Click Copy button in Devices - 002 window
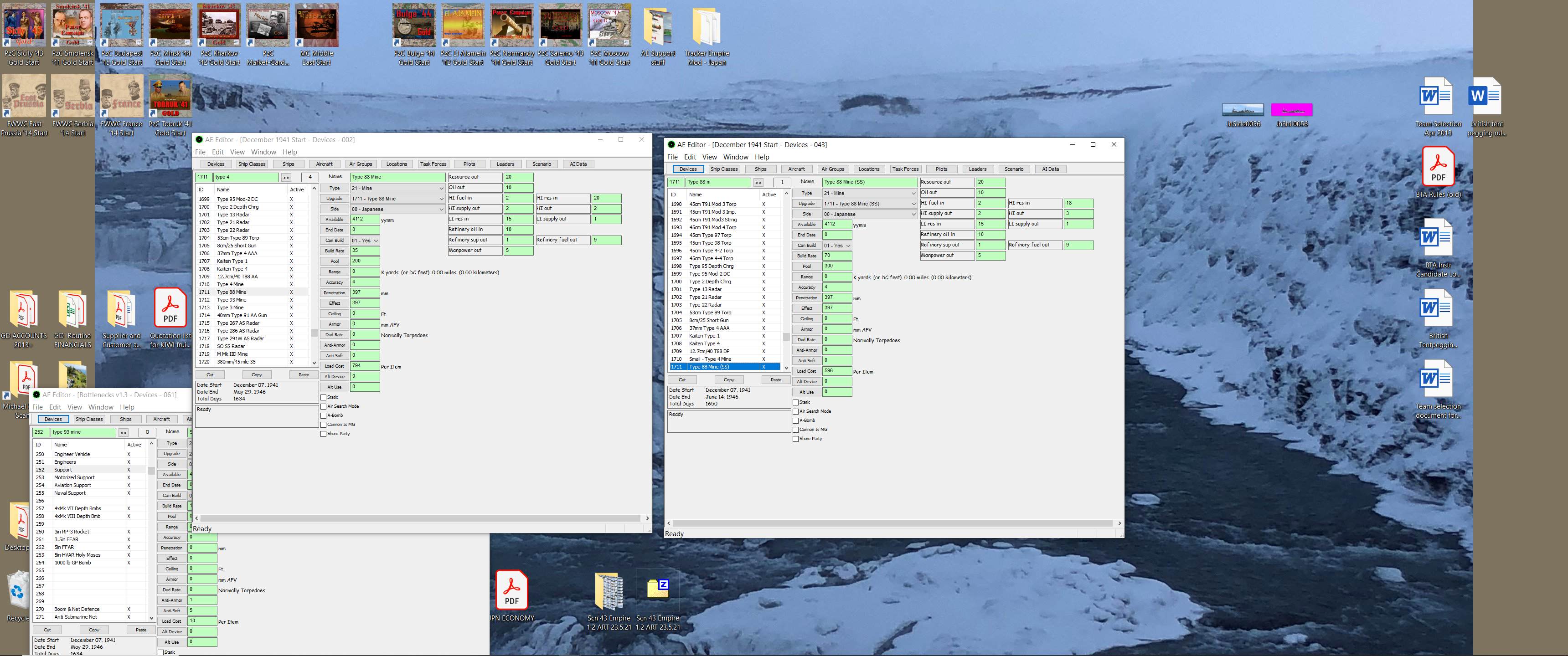Viewport: 1568px width, 656px height. (x=257, y=375)
